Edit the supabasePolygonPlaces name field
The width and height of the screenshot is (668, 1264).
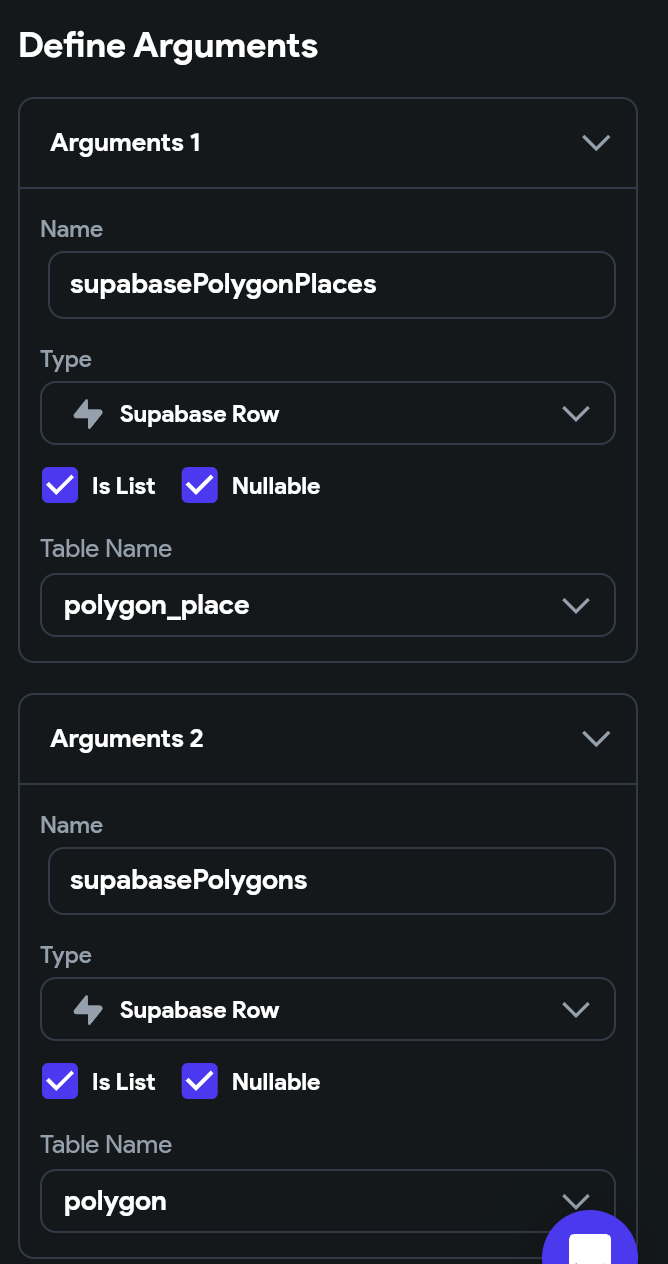[x=331, y=285]
